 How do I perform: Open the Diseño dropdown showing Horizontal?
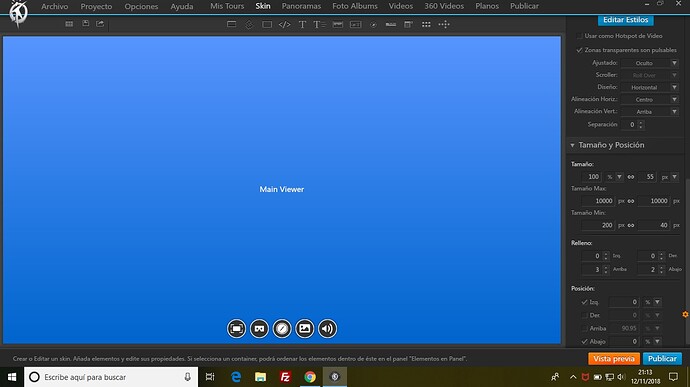coord(650,87)
